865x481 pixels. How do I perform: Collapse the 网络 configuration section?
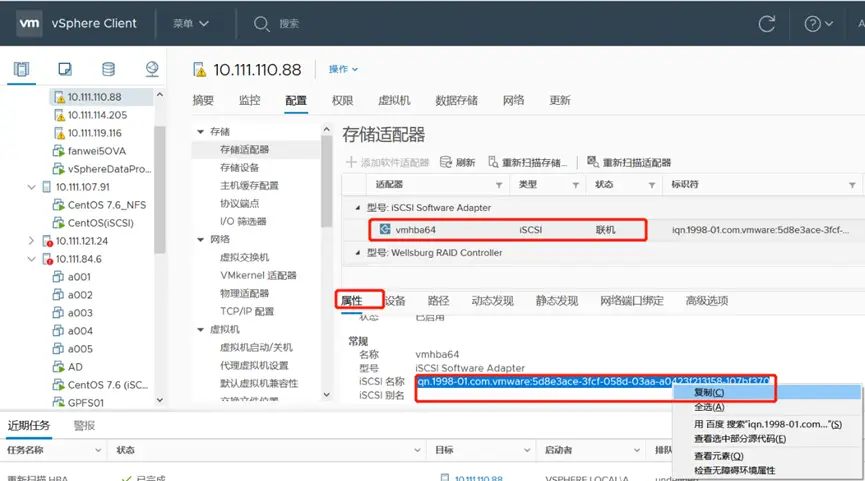[200, 239]
